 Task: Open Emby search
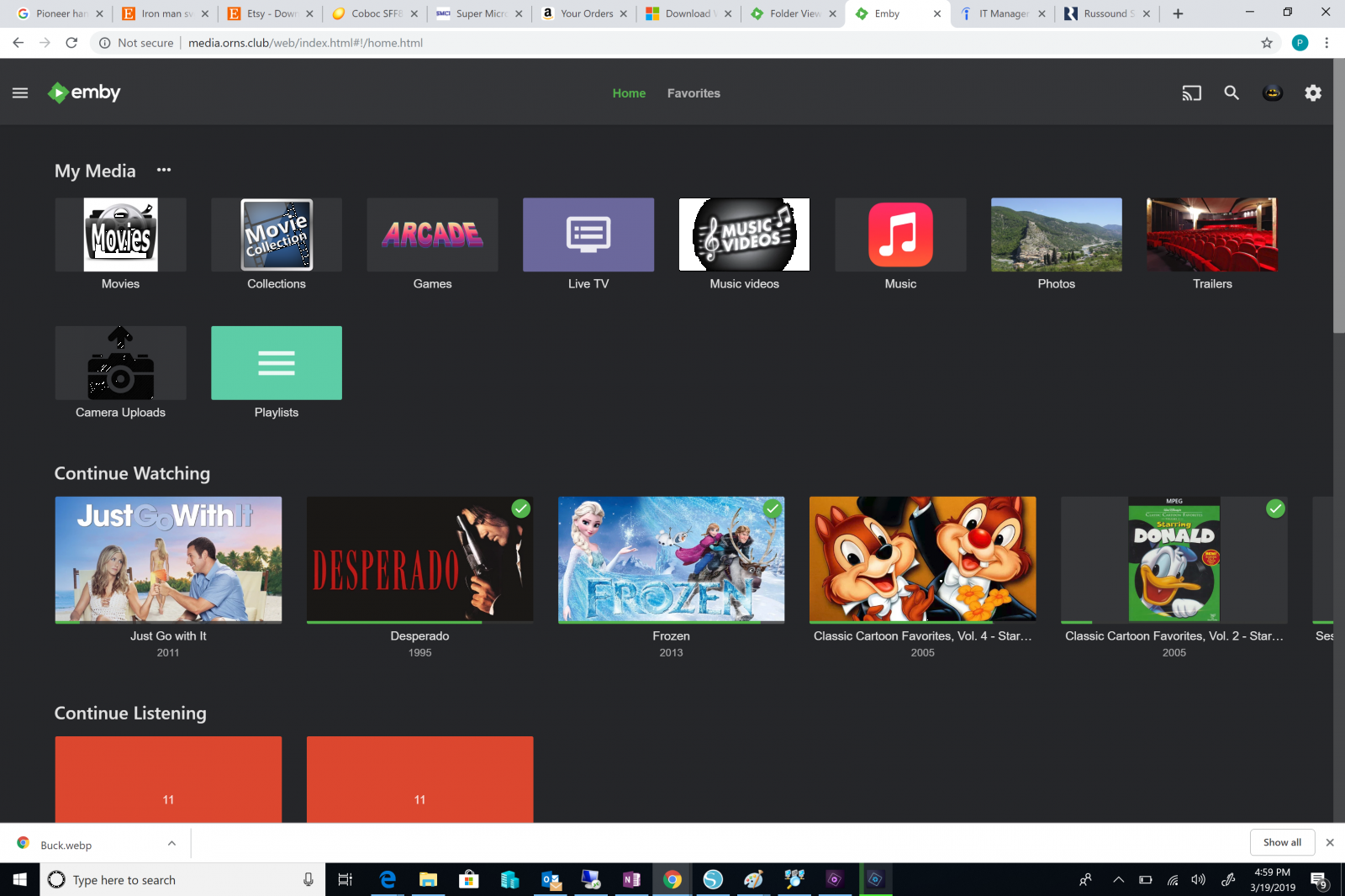click(1231, 92)
